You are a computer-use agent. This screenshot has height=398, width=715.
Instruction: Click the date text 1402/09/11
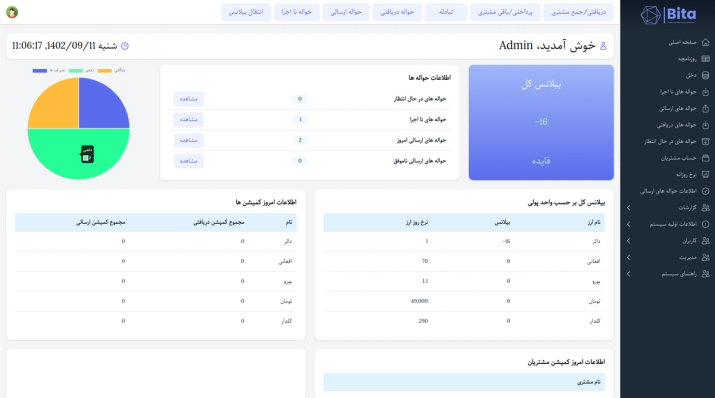[71, 46]
